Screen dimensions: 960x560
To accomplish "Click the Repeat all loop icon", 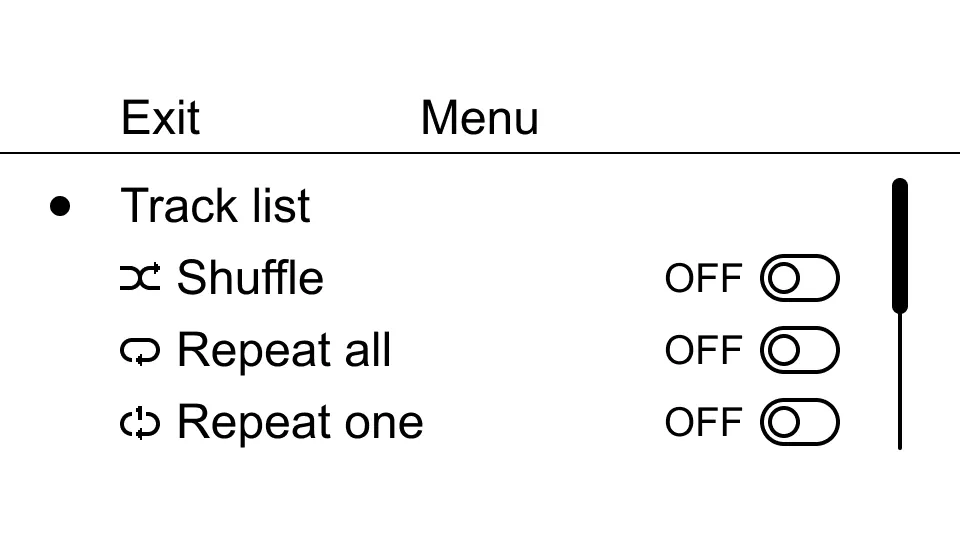I will point(140,351).
